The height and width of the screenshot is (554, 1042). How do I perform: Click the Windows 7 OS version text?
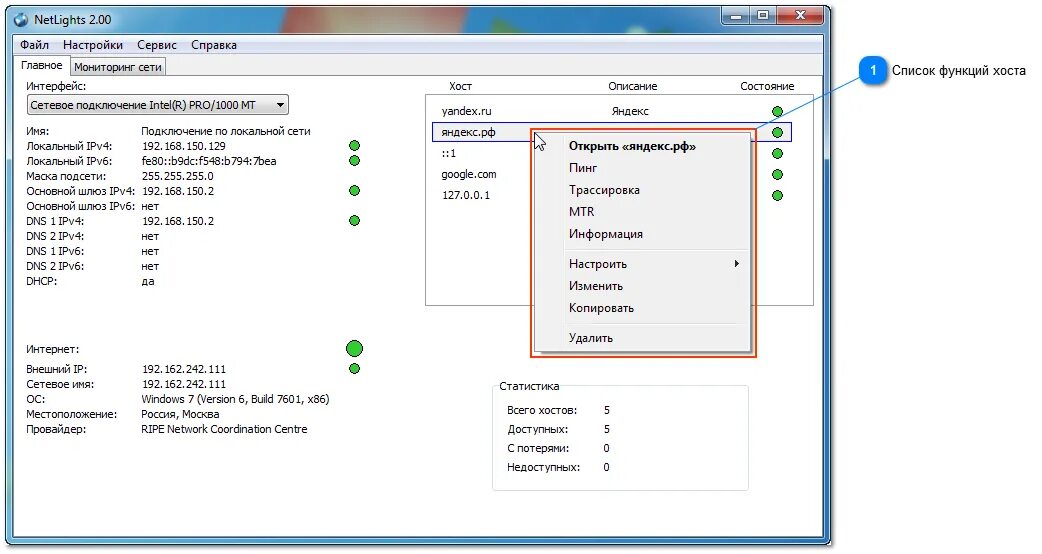(x=235, y=399)
